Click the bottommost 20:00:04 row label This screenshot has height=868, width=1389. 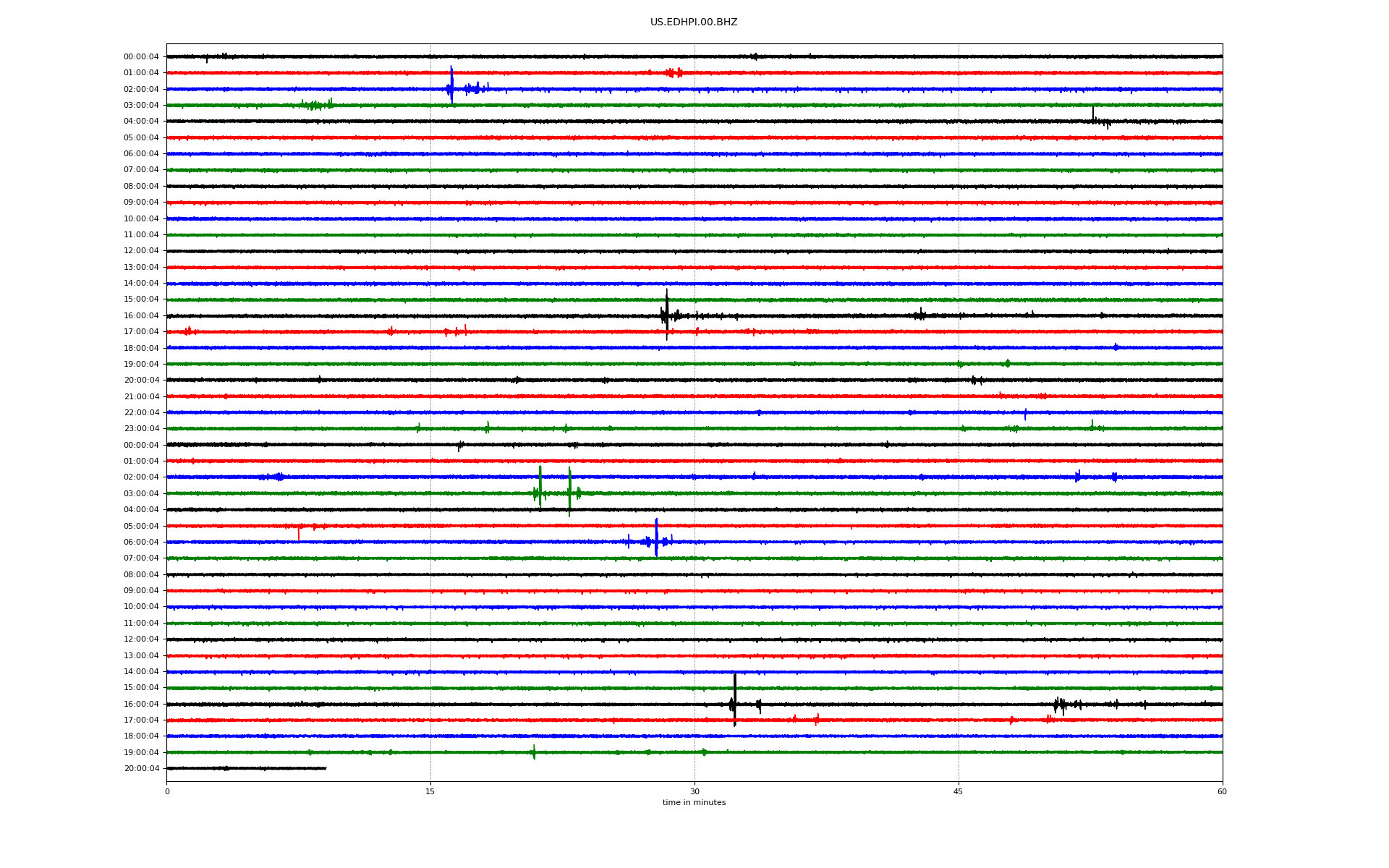click(141, 769)
